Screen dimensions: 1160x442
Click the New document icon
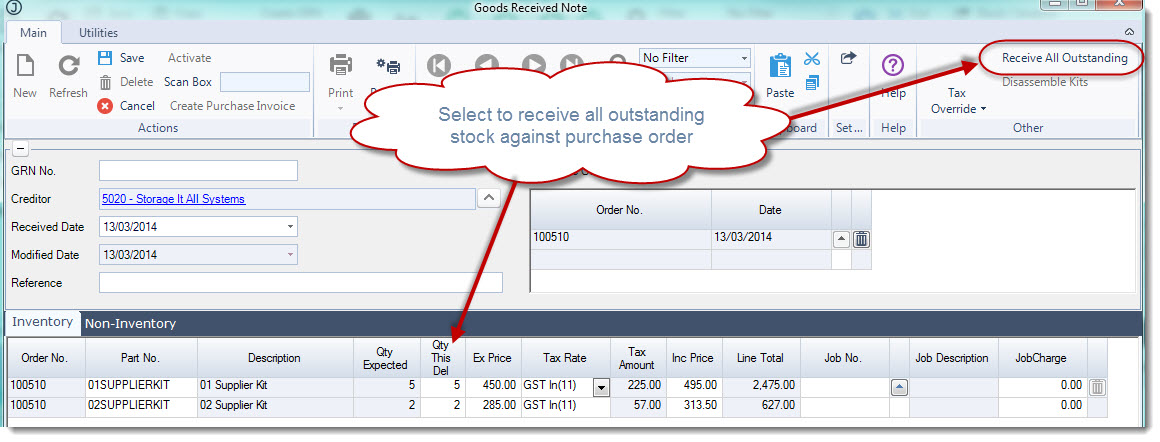tap(25, 66)
